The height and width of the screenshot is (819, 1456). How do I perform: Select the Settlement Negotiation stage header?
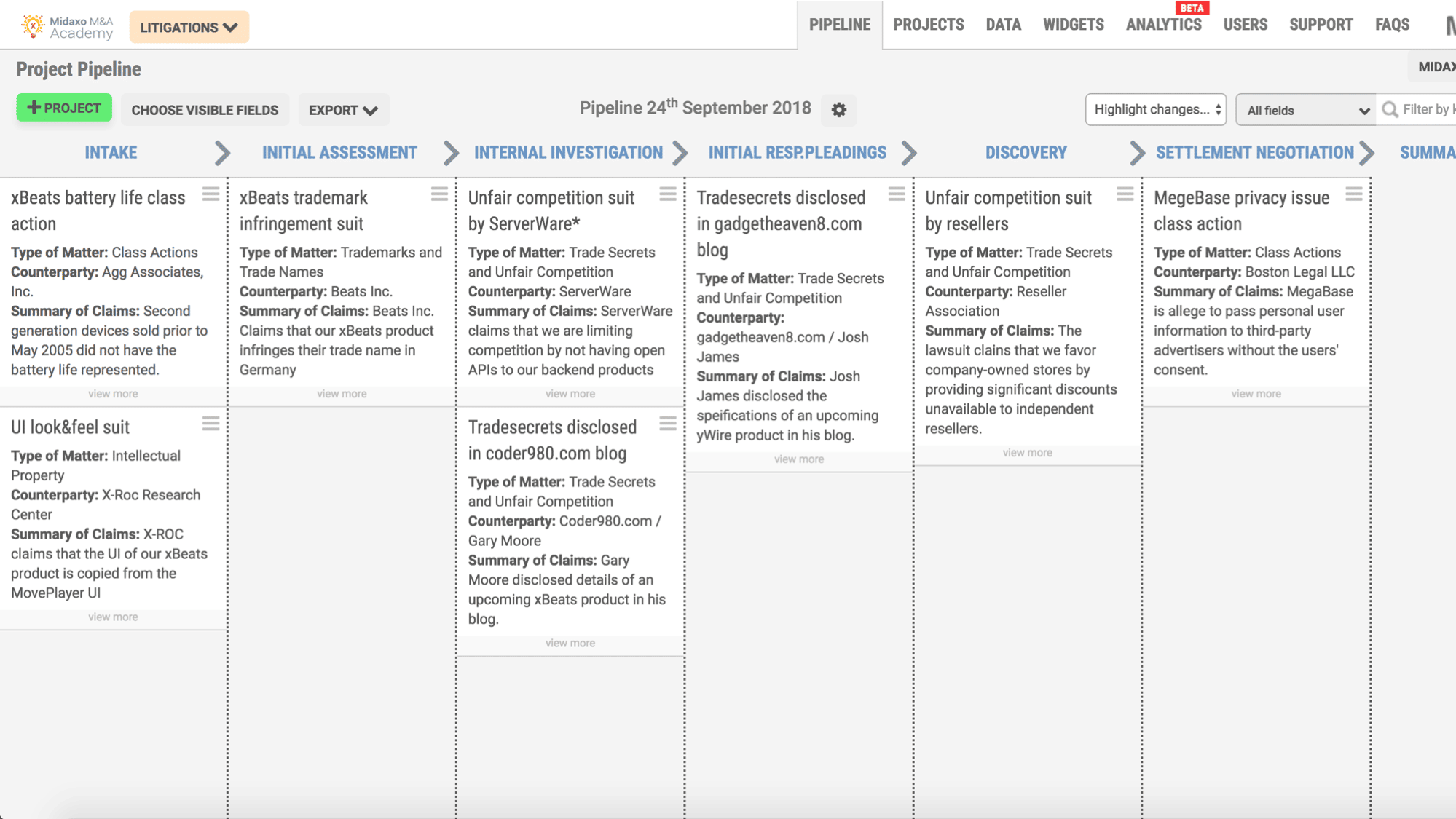[x=1254, y=153]
